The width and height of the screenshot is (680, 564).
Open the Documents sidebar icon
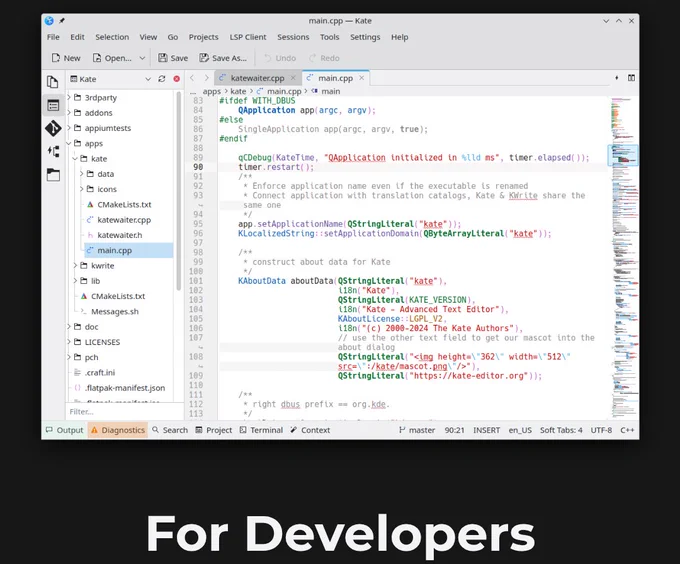(53, 82)
